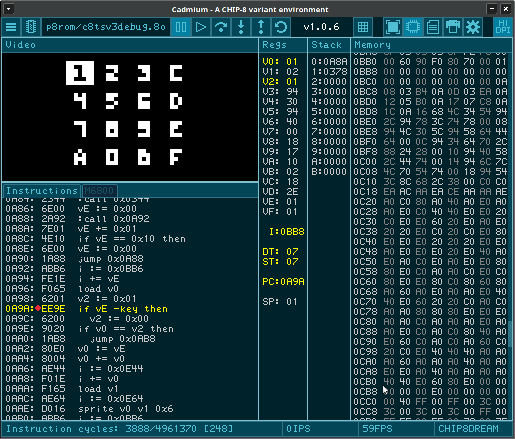This screenshot has height=439, width=515.
Task: Click the Memory panel header
Action: click(431, 45)
